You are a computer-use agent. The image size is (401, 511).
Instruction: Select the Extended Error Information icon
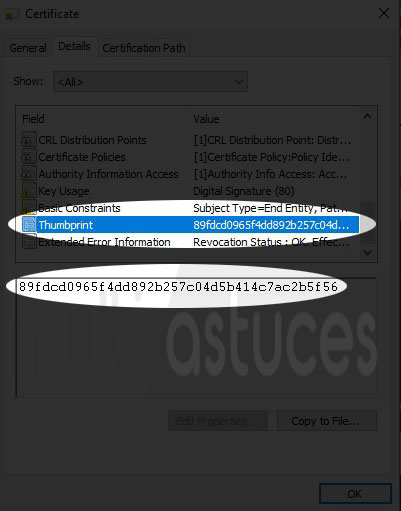[x=29, y=242]
